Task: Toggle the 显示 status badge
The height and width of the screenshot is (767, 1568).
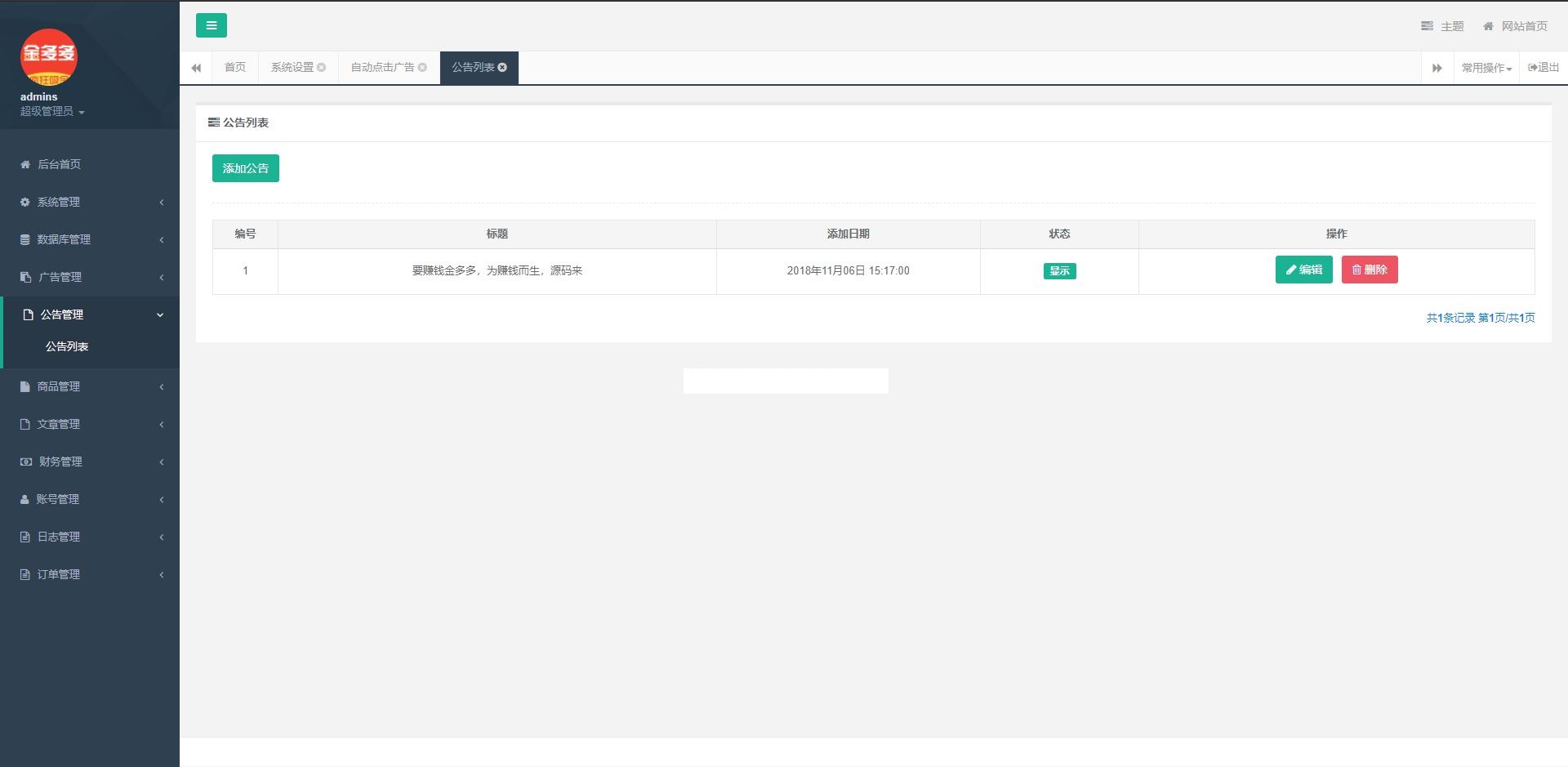Action: pos(1059,271)
